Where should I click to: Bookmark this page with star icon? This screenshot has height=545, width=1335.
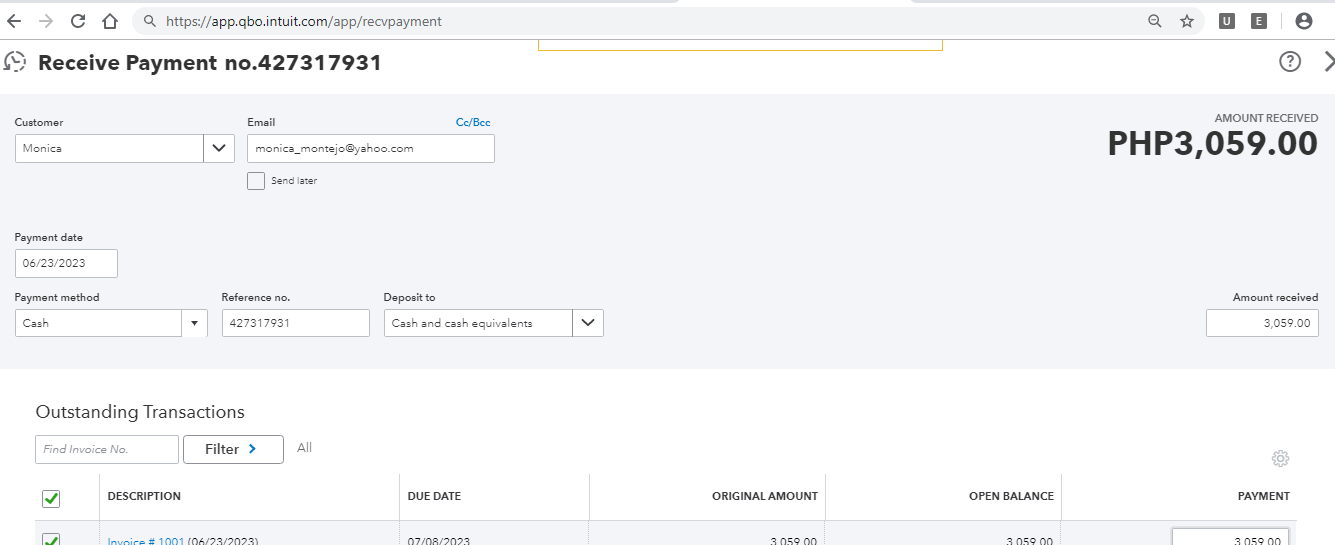coord(1187,21)
